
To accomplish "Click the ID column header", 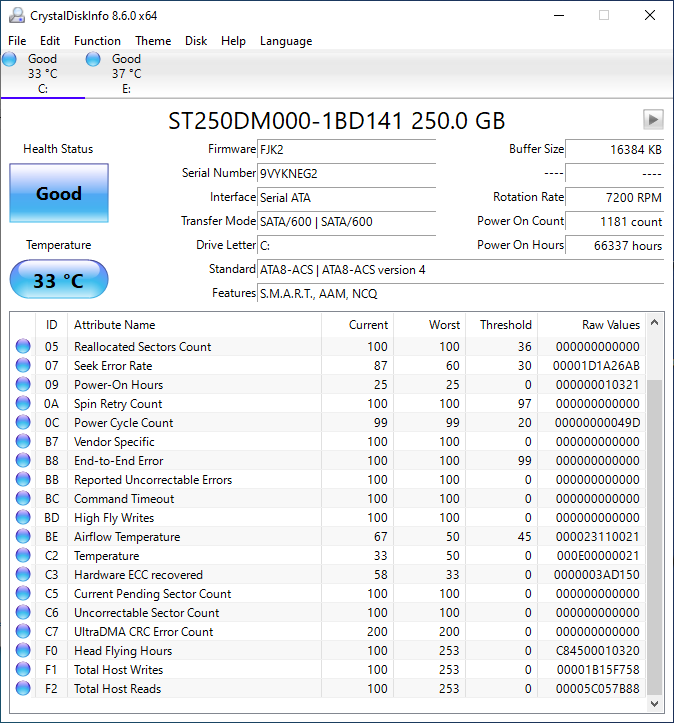I will coord(51,325).
